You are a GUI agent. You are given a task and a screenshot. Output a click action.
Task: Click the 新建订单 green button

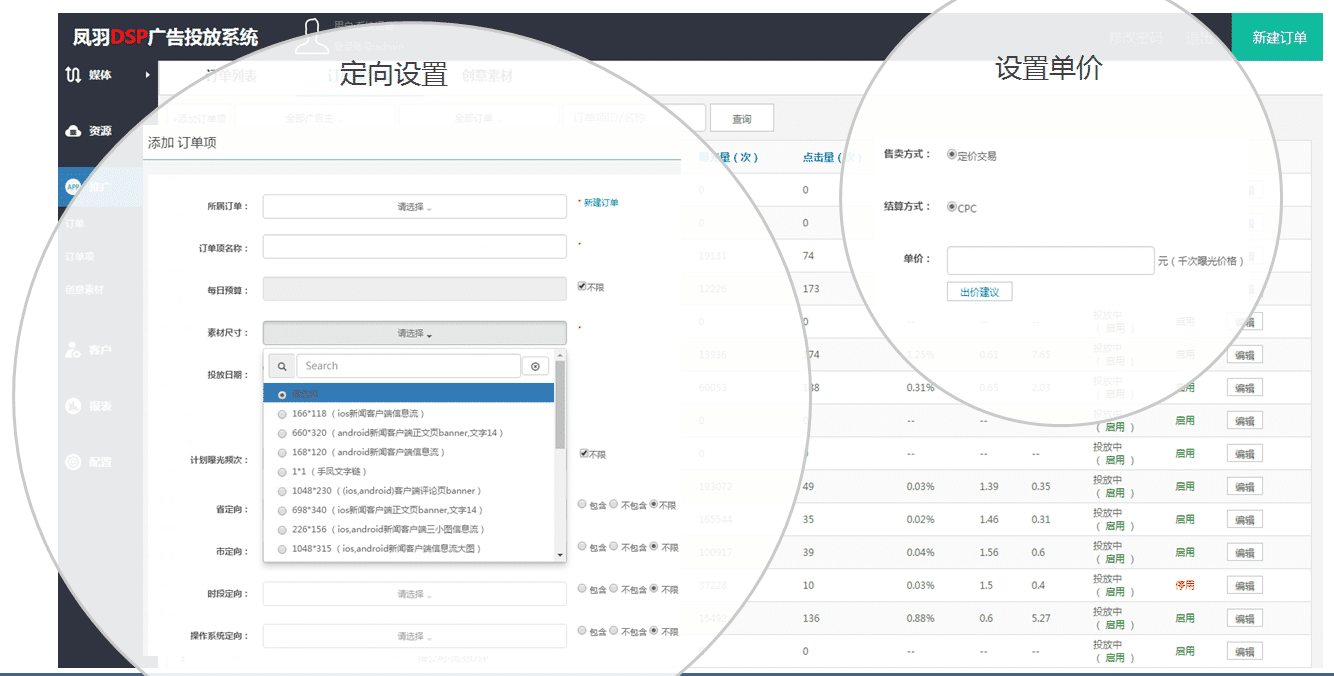(1279, 37)
